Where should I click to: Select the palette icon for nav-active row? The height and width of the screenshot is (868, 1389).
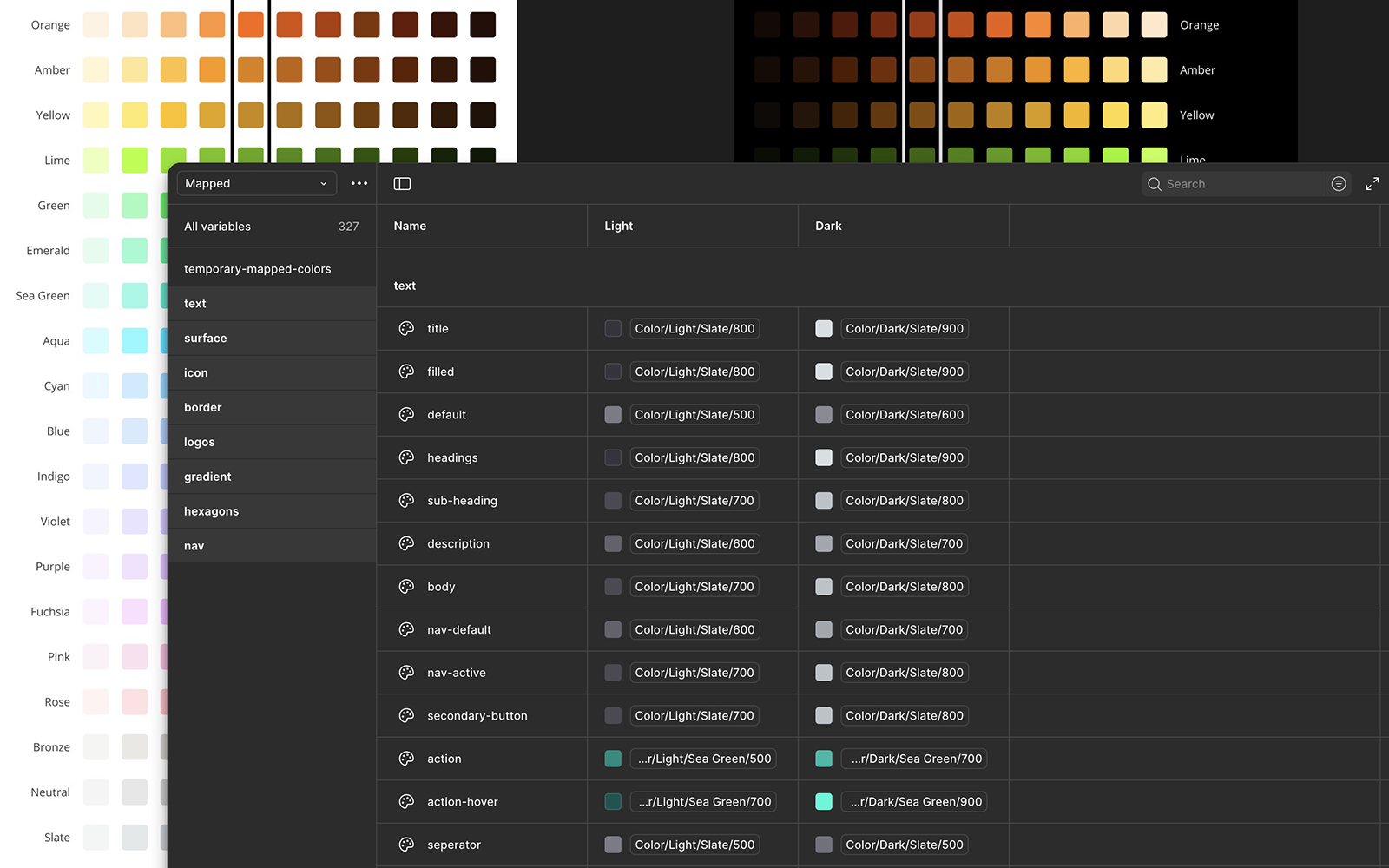406,673
